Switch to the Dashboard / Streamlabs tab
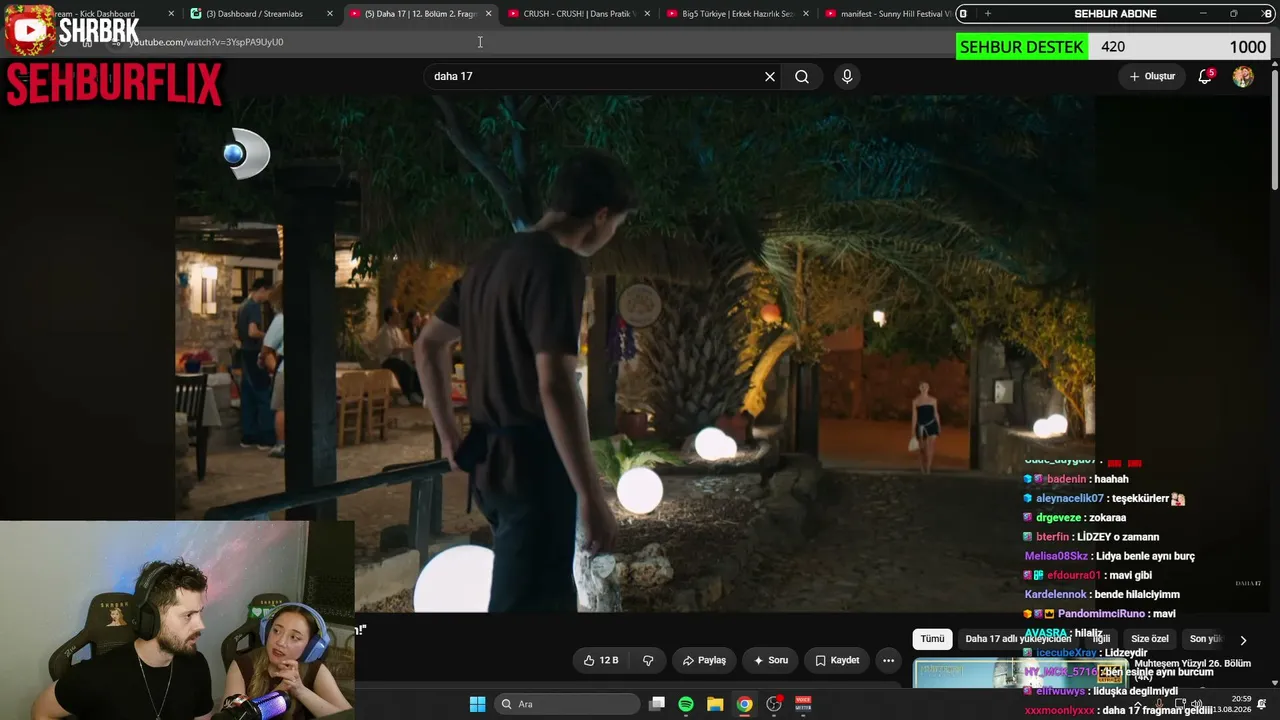This screenshot has height=720, width=1280. (261, 14)
